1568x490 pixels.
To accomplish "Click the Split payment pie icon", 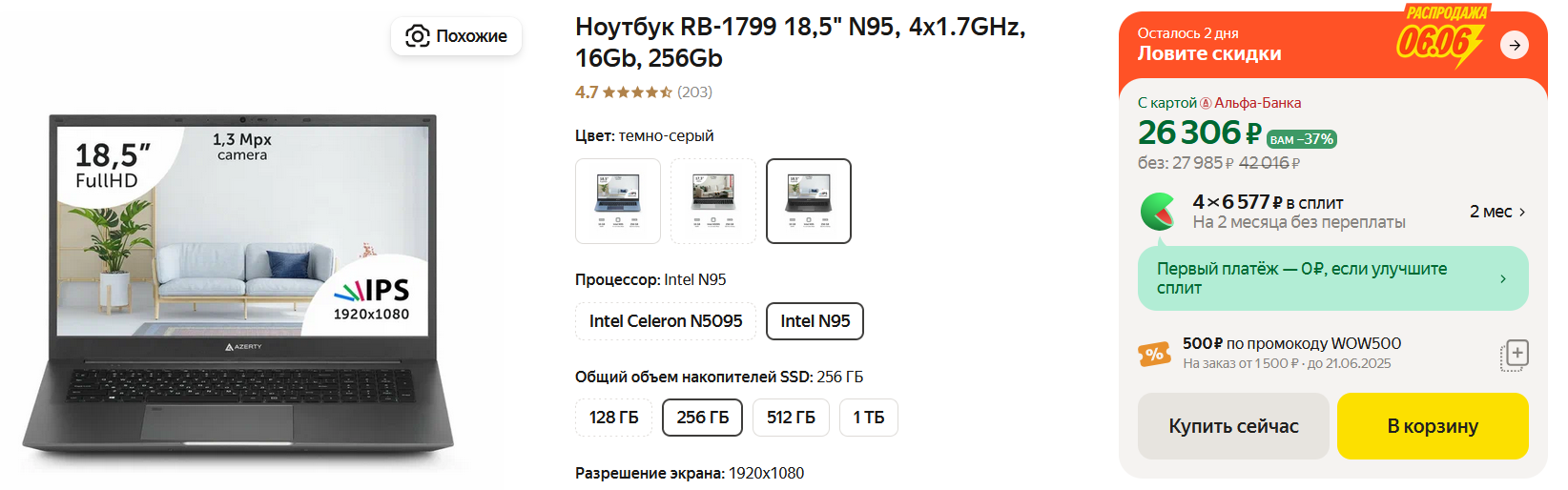I will (1159, 212).
